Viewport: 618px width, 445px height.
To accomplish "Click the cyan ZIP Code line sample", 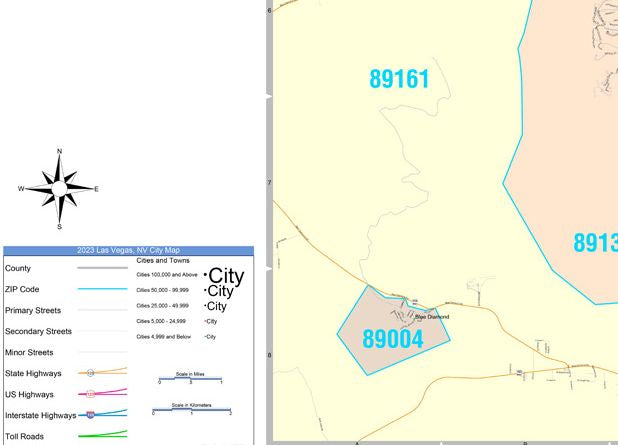I will [103, 289].
